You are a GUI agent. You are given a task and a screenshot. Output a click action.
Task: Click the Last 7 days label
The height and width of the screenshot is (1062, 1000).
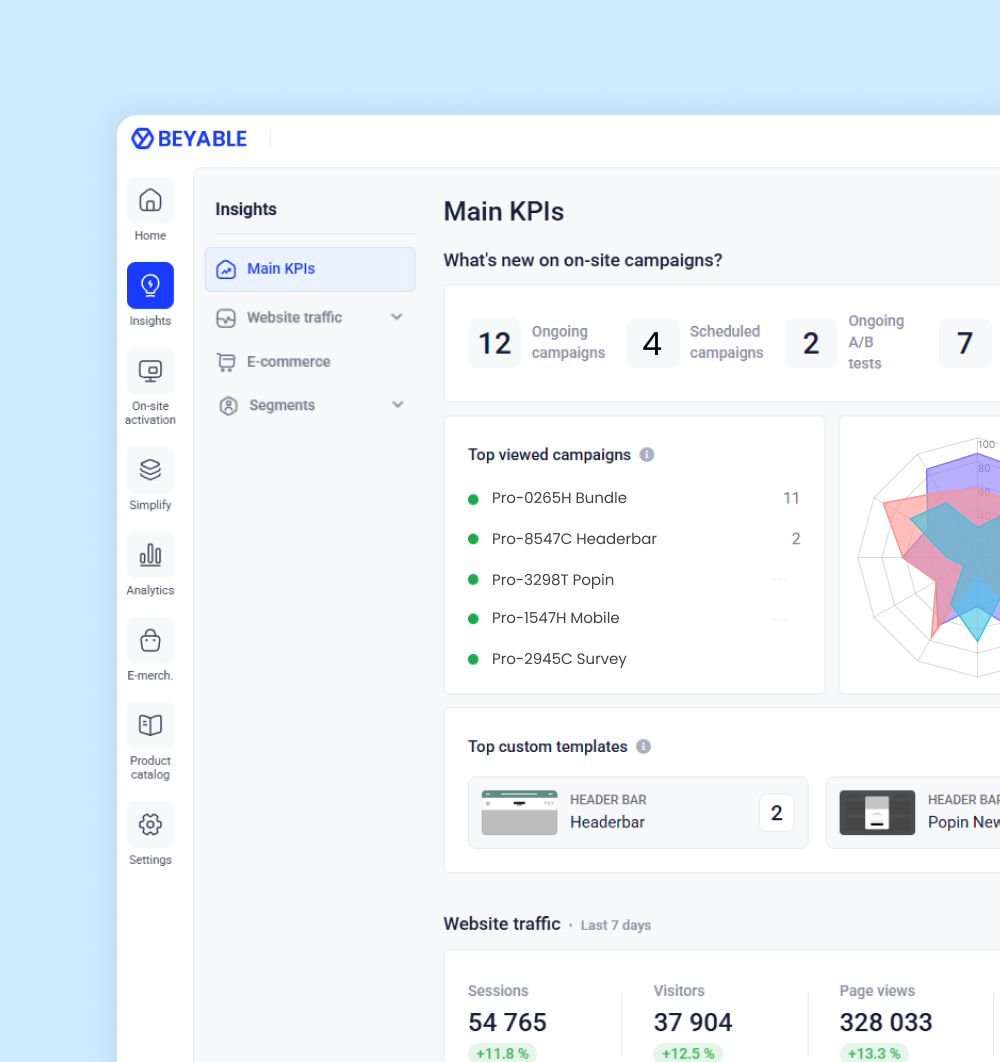tap(615, 925)
